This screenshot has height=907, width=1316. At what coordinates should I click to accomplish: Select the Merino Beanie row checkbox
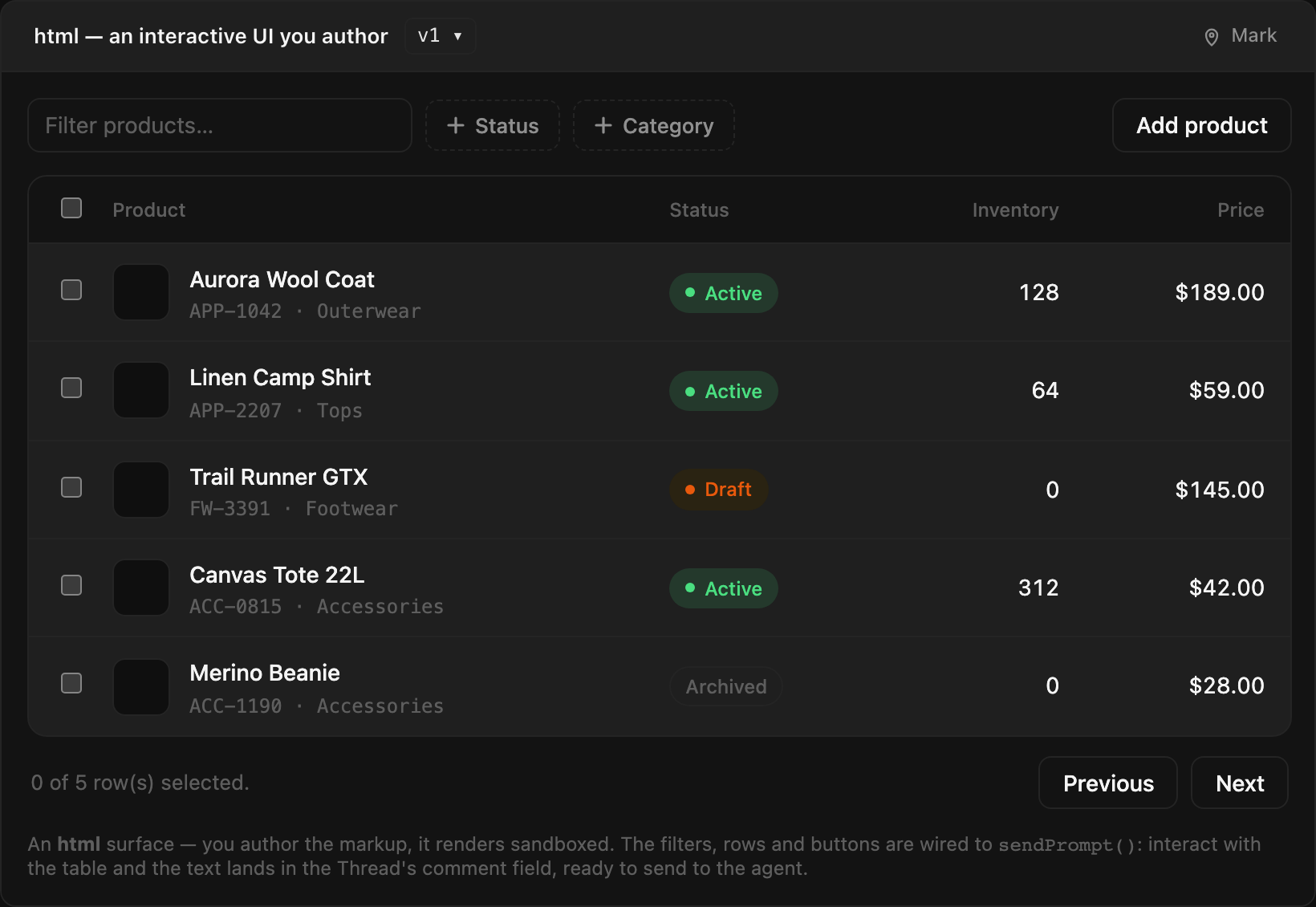pyautogui.click(x=71, y=683)
